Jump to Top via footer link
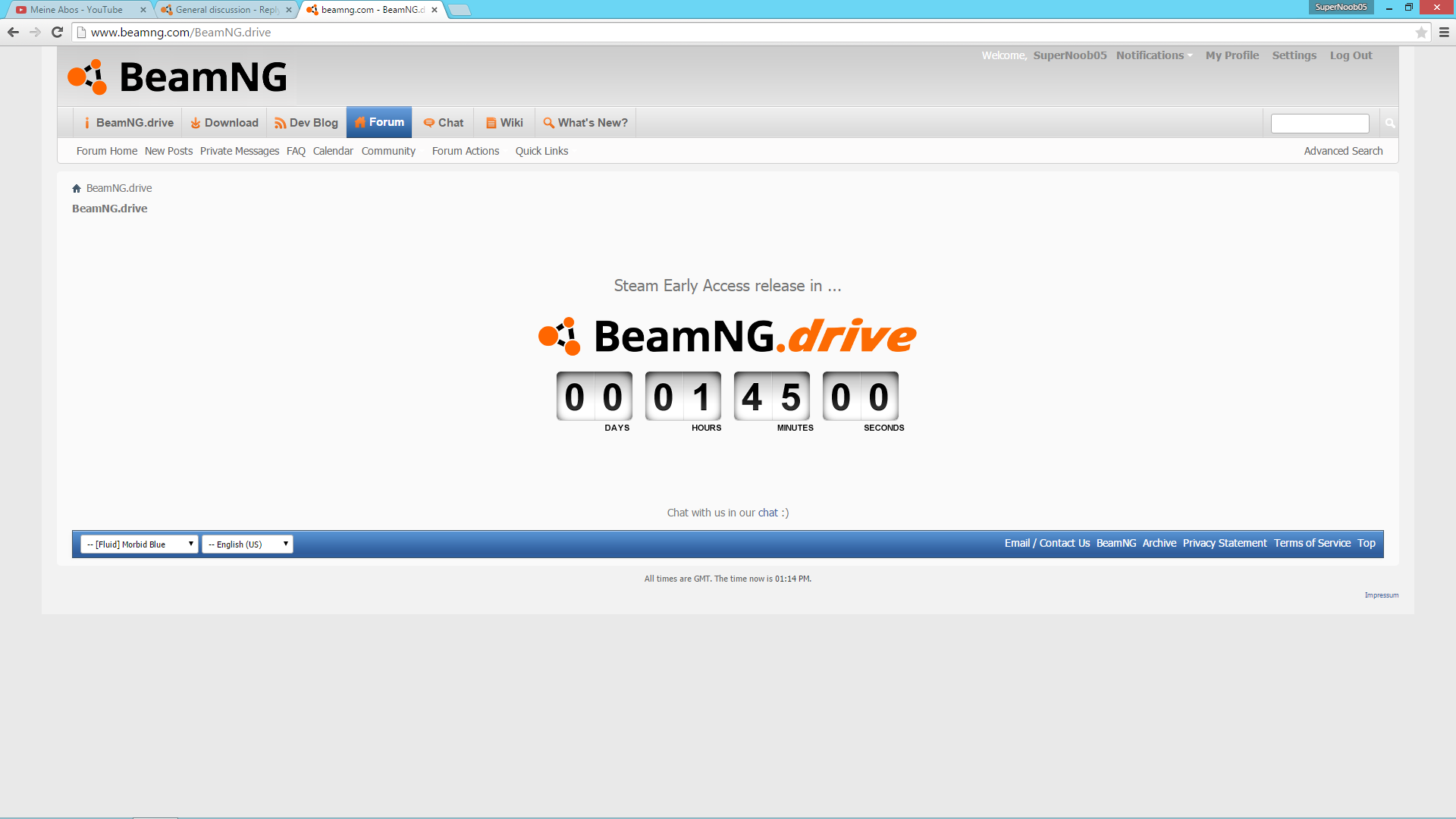 click(1367, 543)
